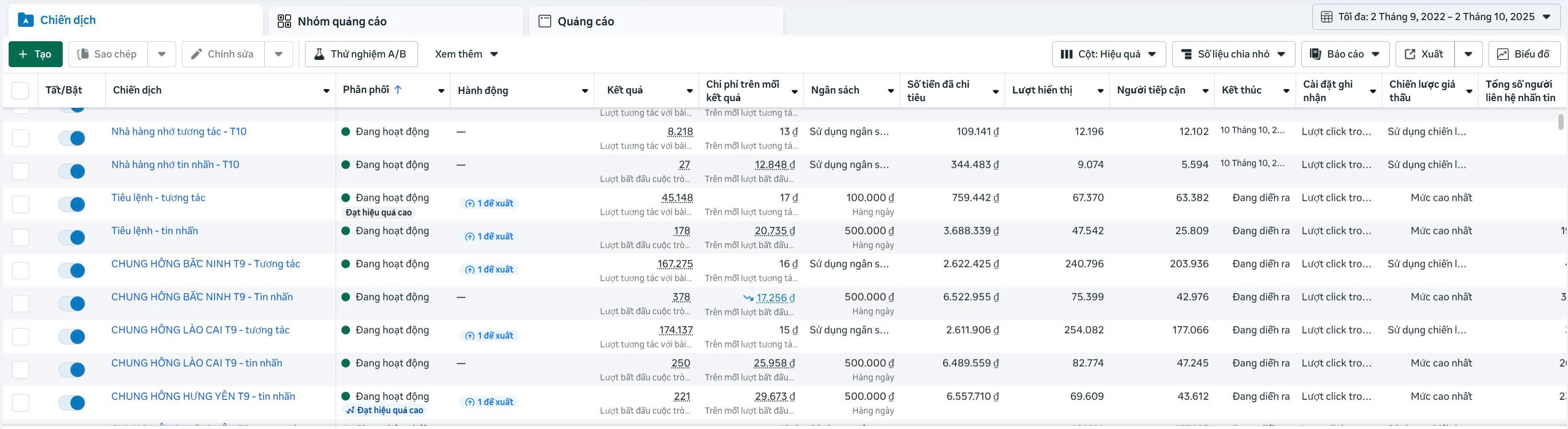The image size is (1568, 429).
Task: Click the sort arrow beside Phân phối
Action: tap(398, 90)
